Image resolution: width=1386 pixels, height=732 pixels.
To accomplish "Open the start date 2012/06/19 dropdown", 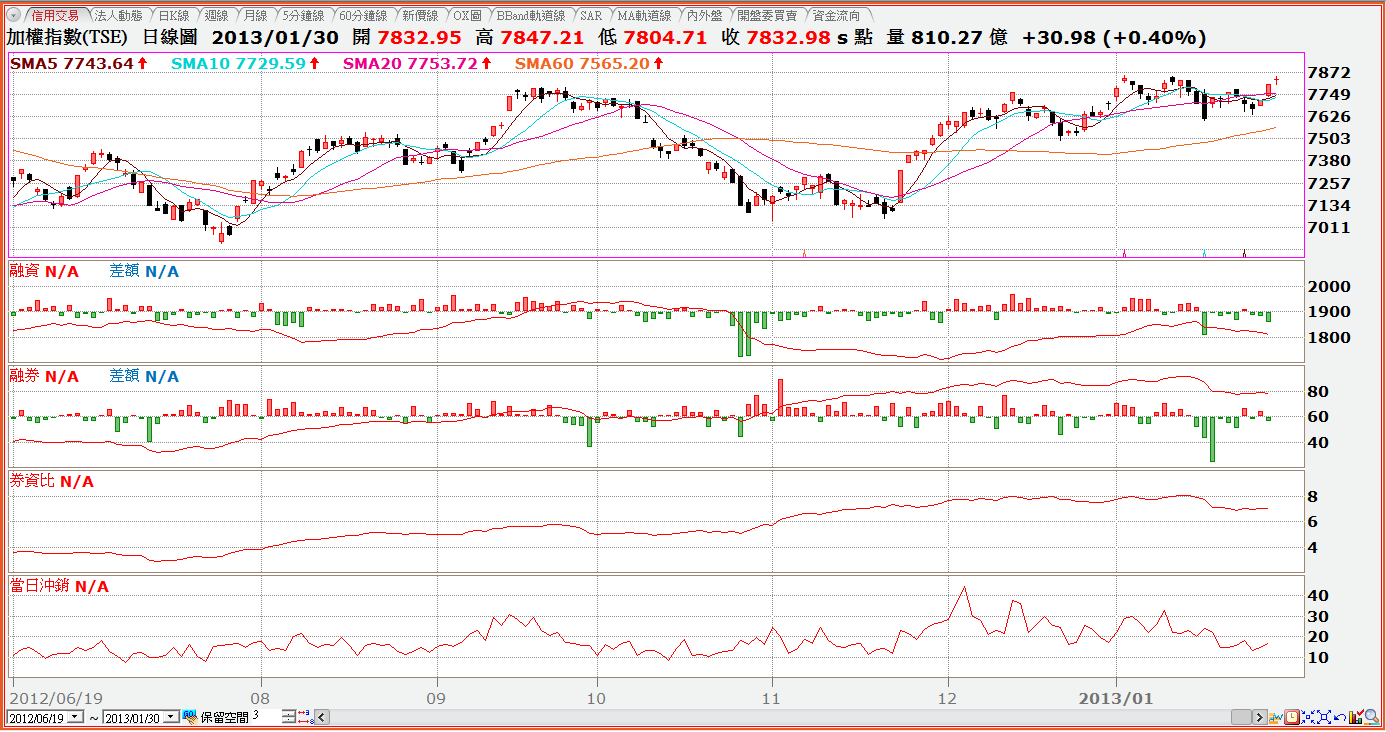I will (x=75, y=717).
